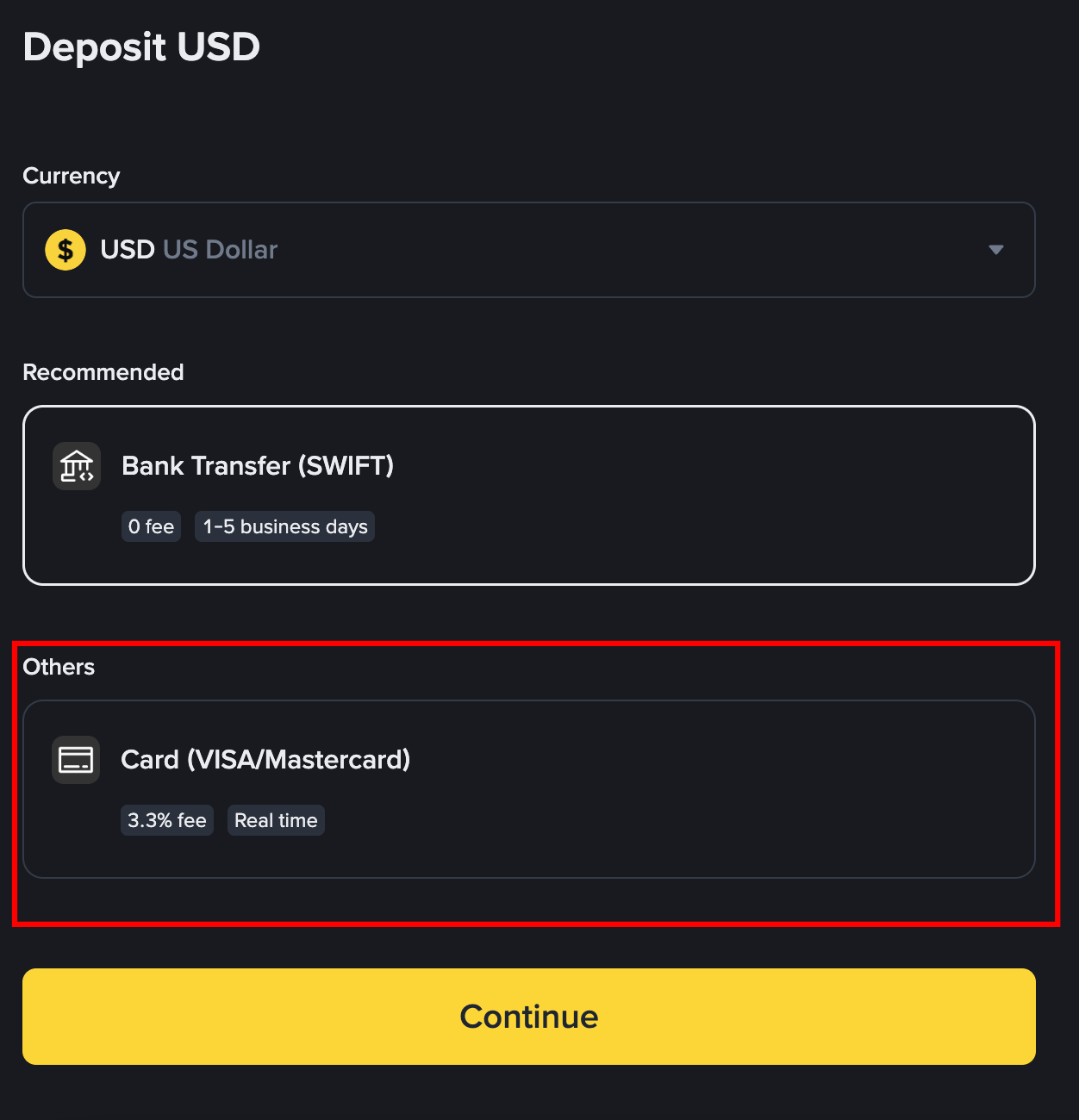Screen dimensions: 1079x1120
Task: Click the "3.3% fee" tag
Action: click(x=167, y=820)
